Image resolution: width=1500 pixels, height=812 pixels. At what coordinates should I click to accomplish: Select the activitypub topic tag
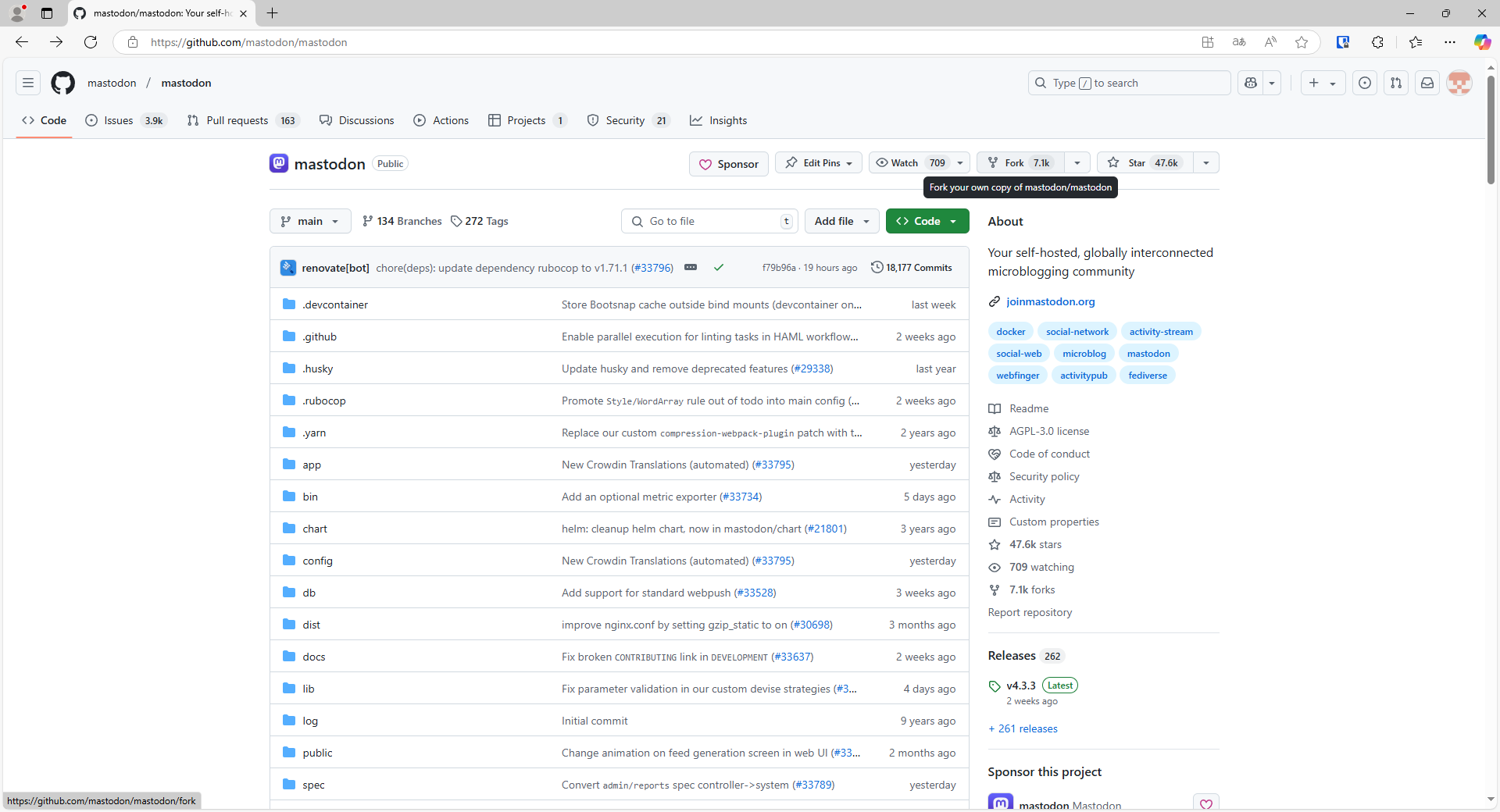coord(1084,376)
